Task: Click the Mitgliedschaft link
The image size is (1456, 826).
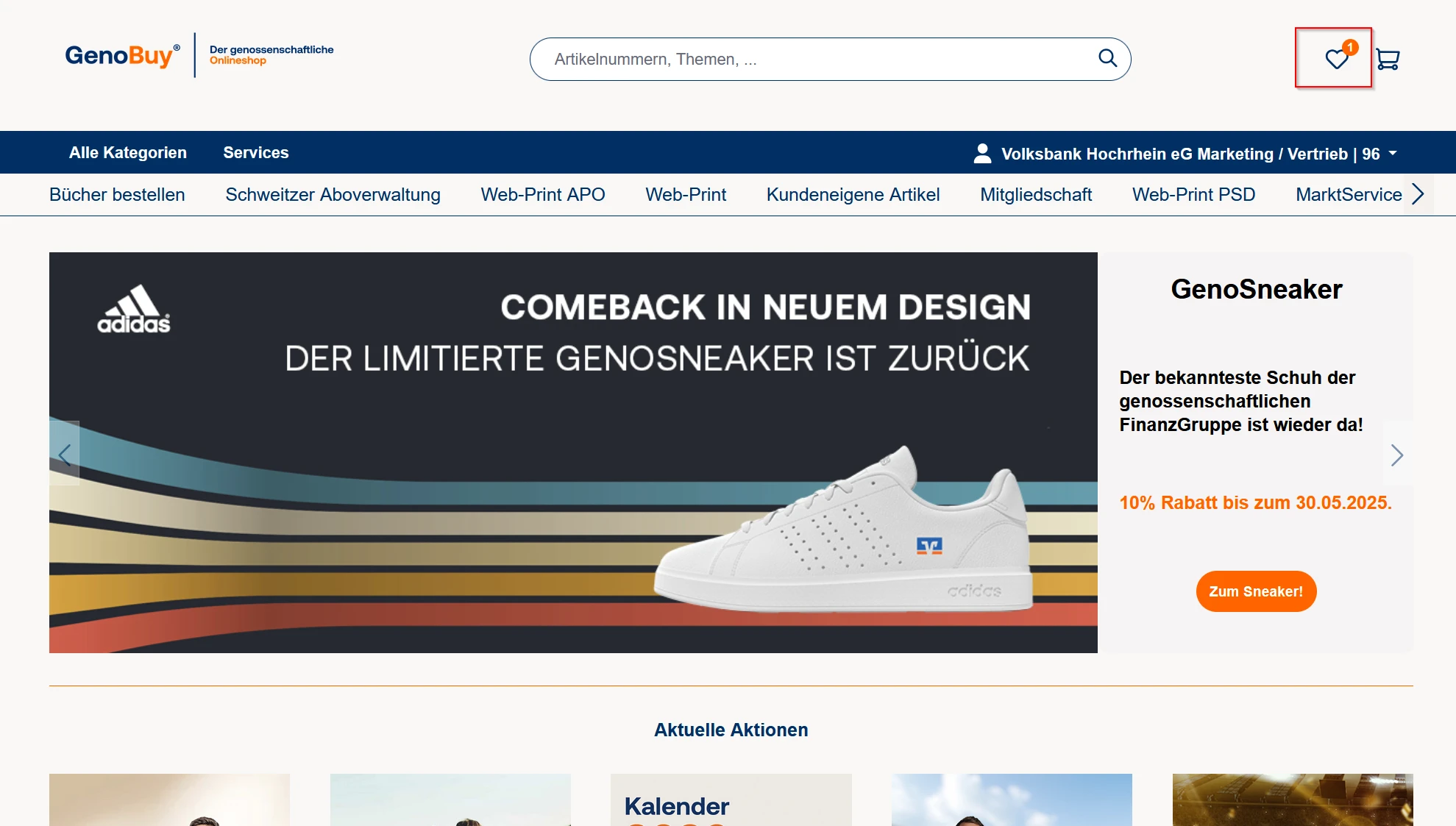Action: (x=1036, y=195)
